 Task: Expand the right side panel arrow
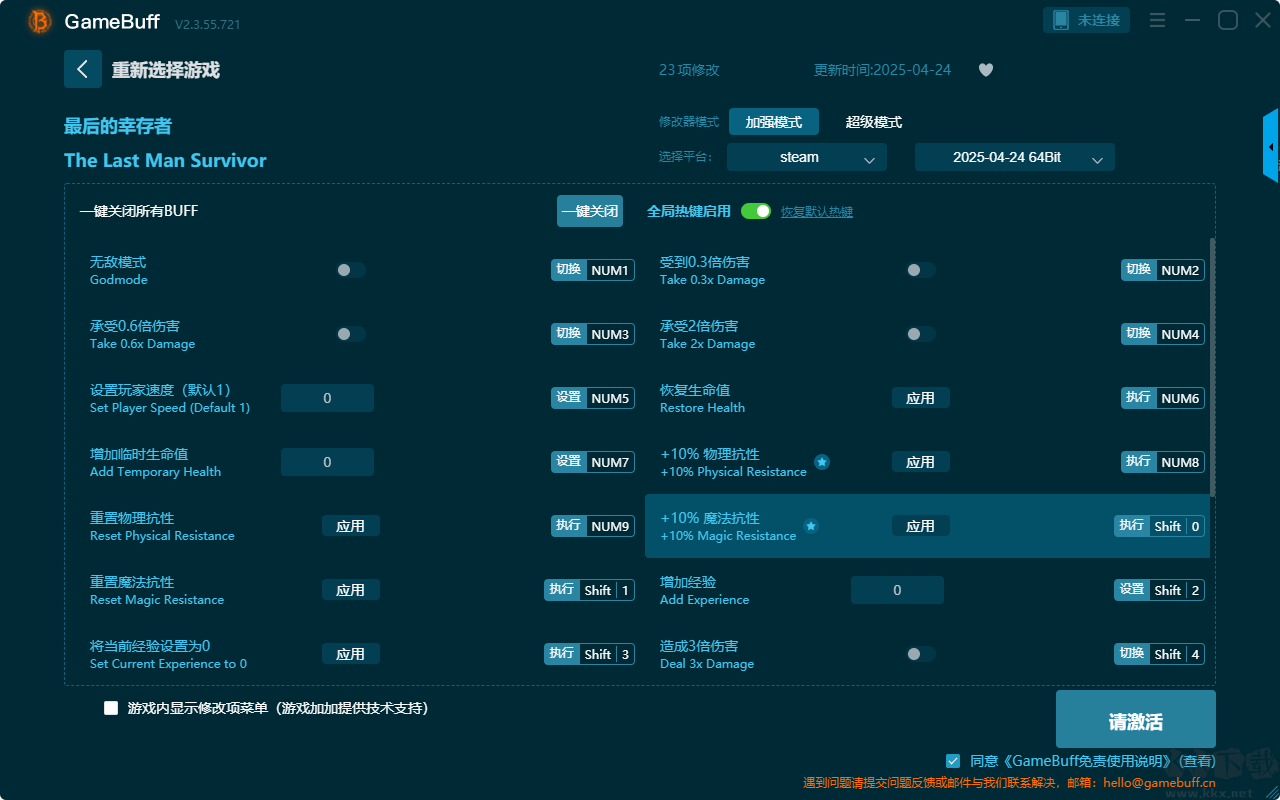1271,146
